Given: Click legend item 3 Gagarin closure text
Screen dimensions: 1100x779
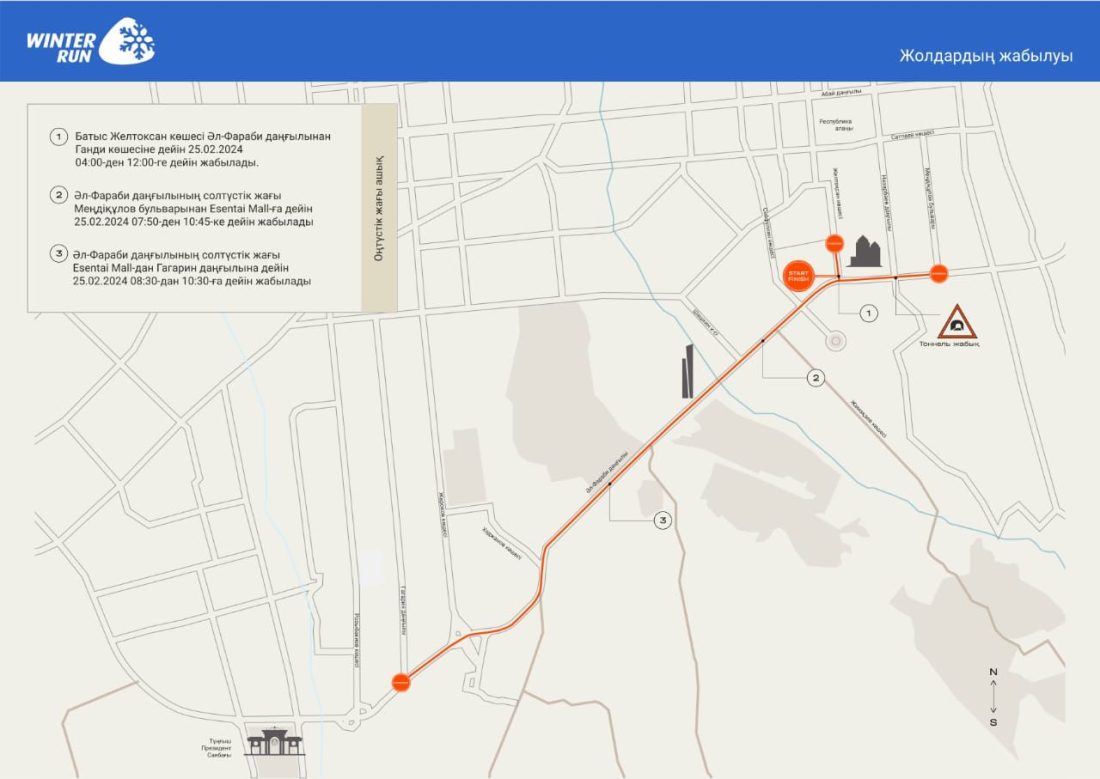Looking at the screenshot, I should pos(192,268).
